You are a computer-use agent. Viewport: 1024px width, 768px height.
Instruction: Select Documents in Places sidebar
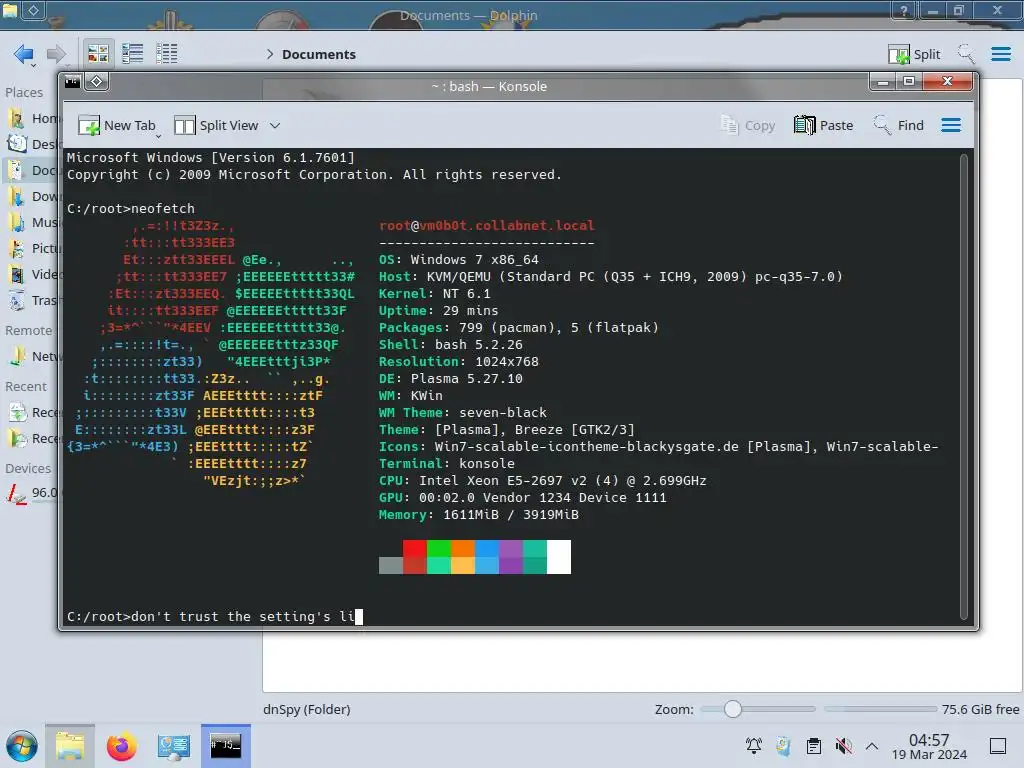pyautogui.click(x=33, y=170)
